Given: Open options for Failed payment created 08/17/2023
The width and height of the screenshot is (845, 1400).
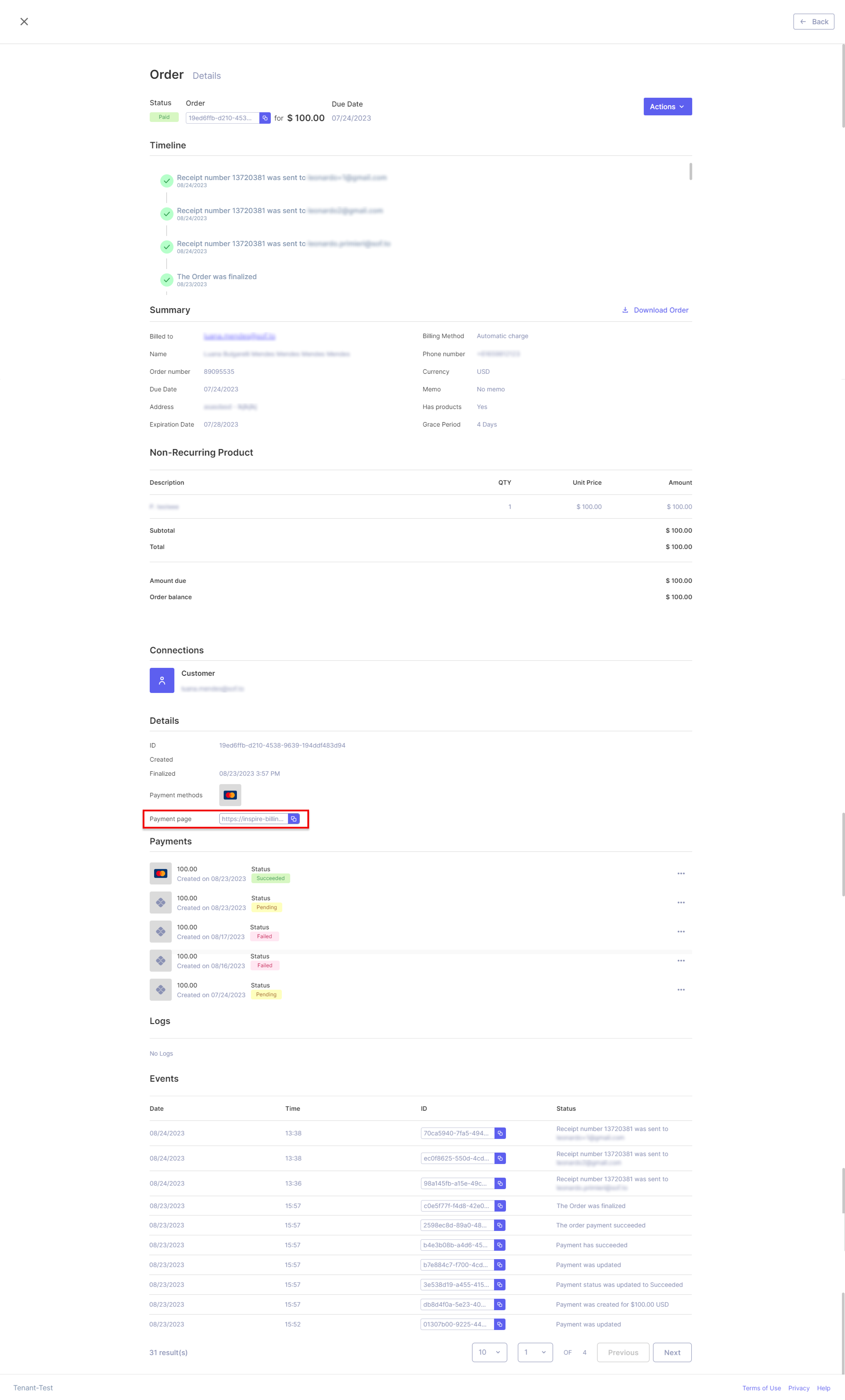Looking at the screenshot, I should (681, 931).
